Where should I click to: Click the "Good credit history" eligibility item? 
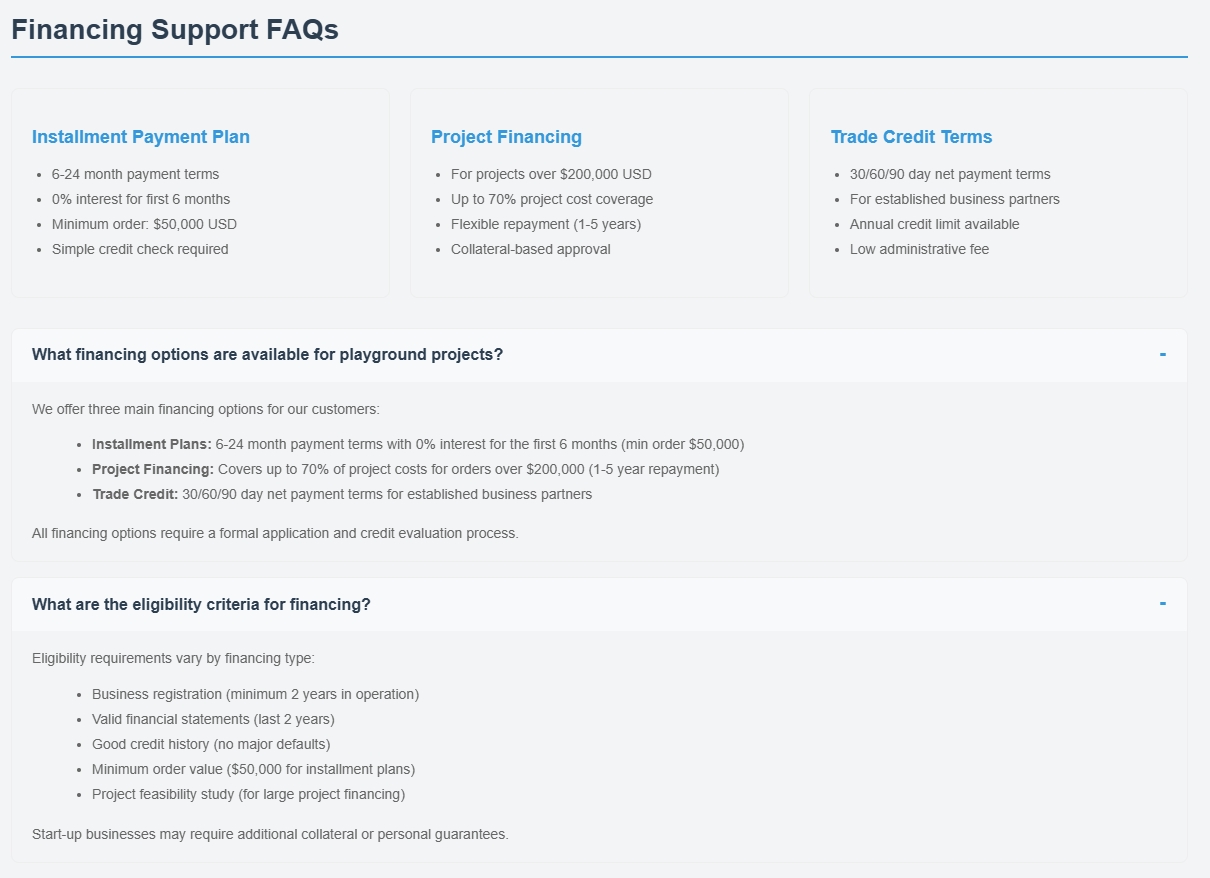[x=211, y=744]
